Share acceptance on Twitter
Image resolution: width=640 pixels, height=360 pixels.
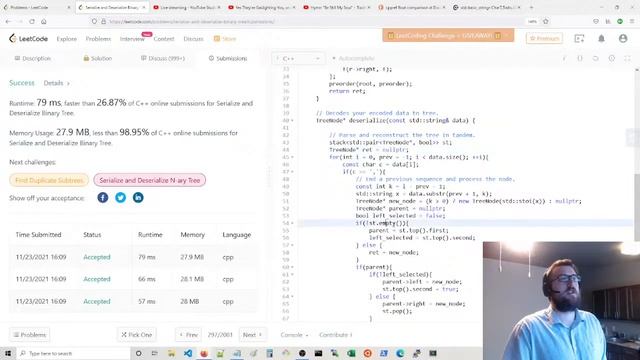pos(120,198)
